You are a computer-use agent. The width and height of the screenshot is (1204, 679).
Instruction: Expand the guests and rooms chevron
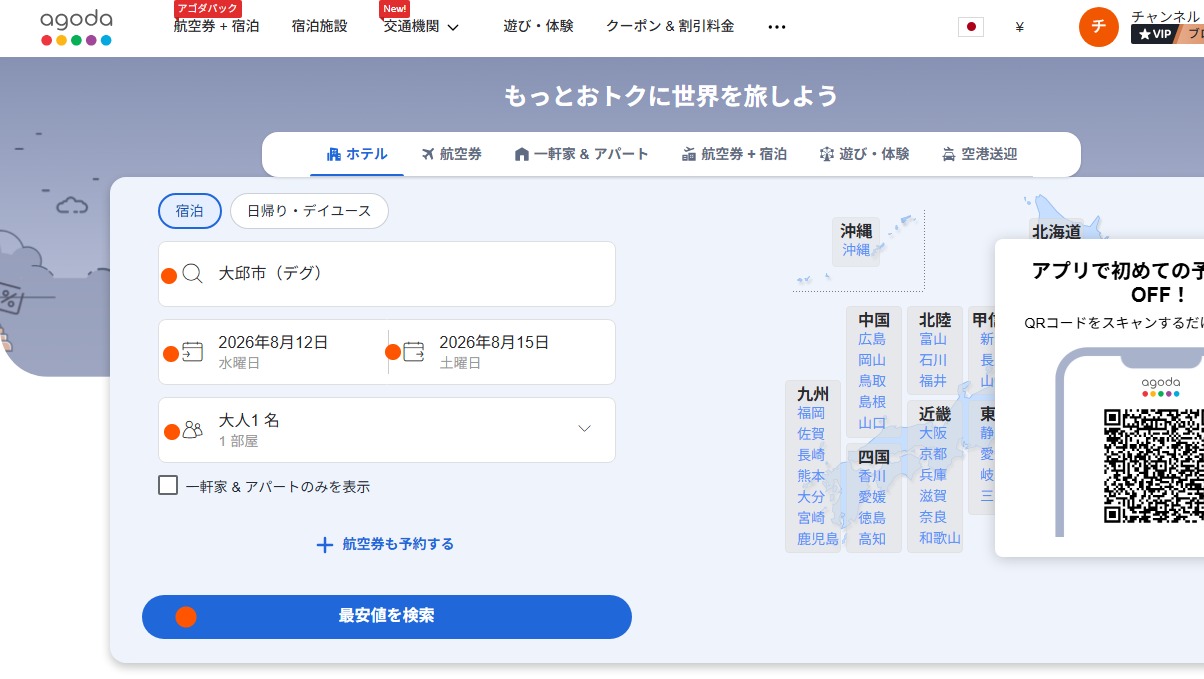[585, 429]
